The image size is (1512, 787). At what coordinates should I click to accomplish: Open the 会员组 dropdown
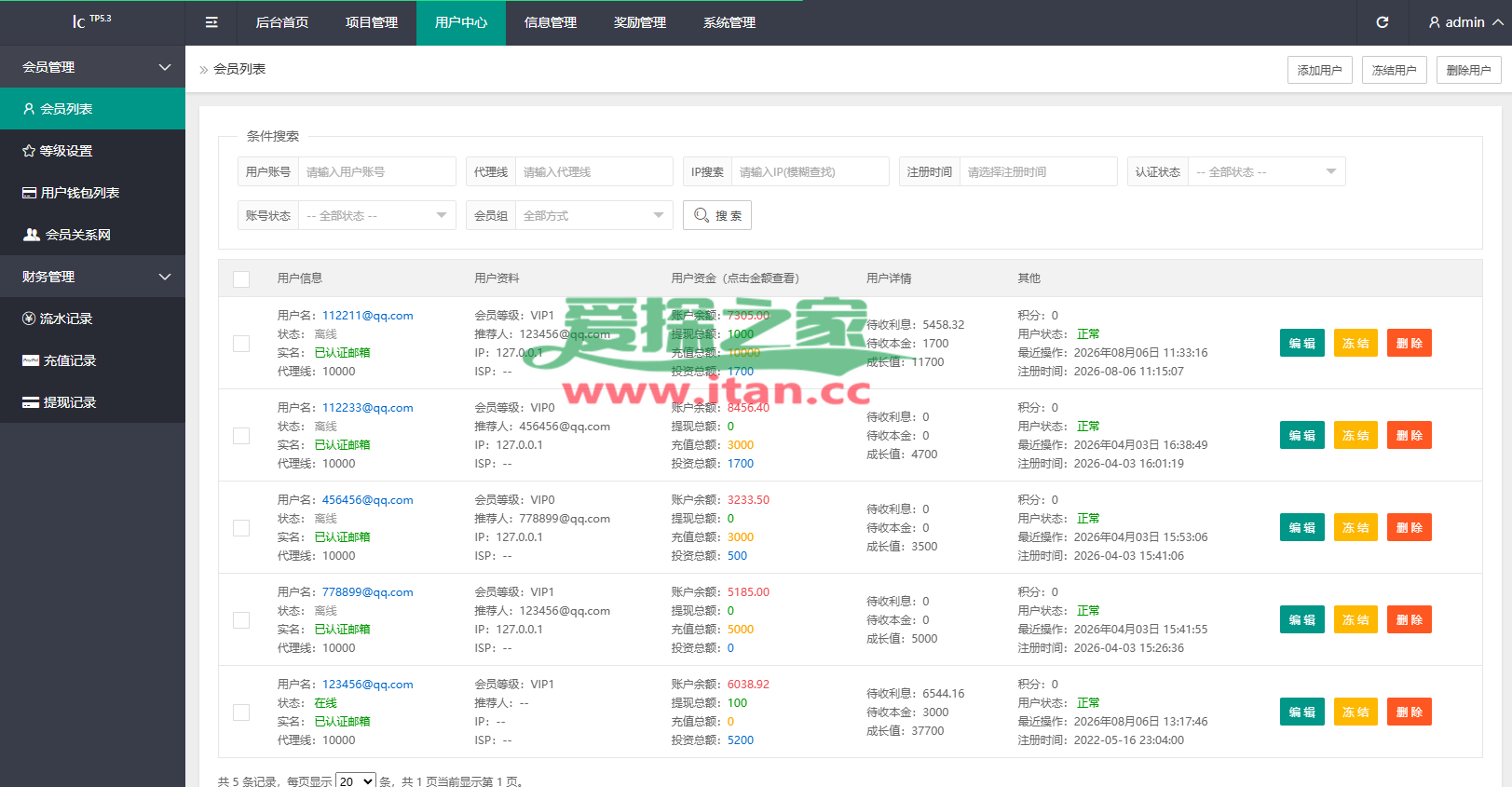tap(594, 215)
